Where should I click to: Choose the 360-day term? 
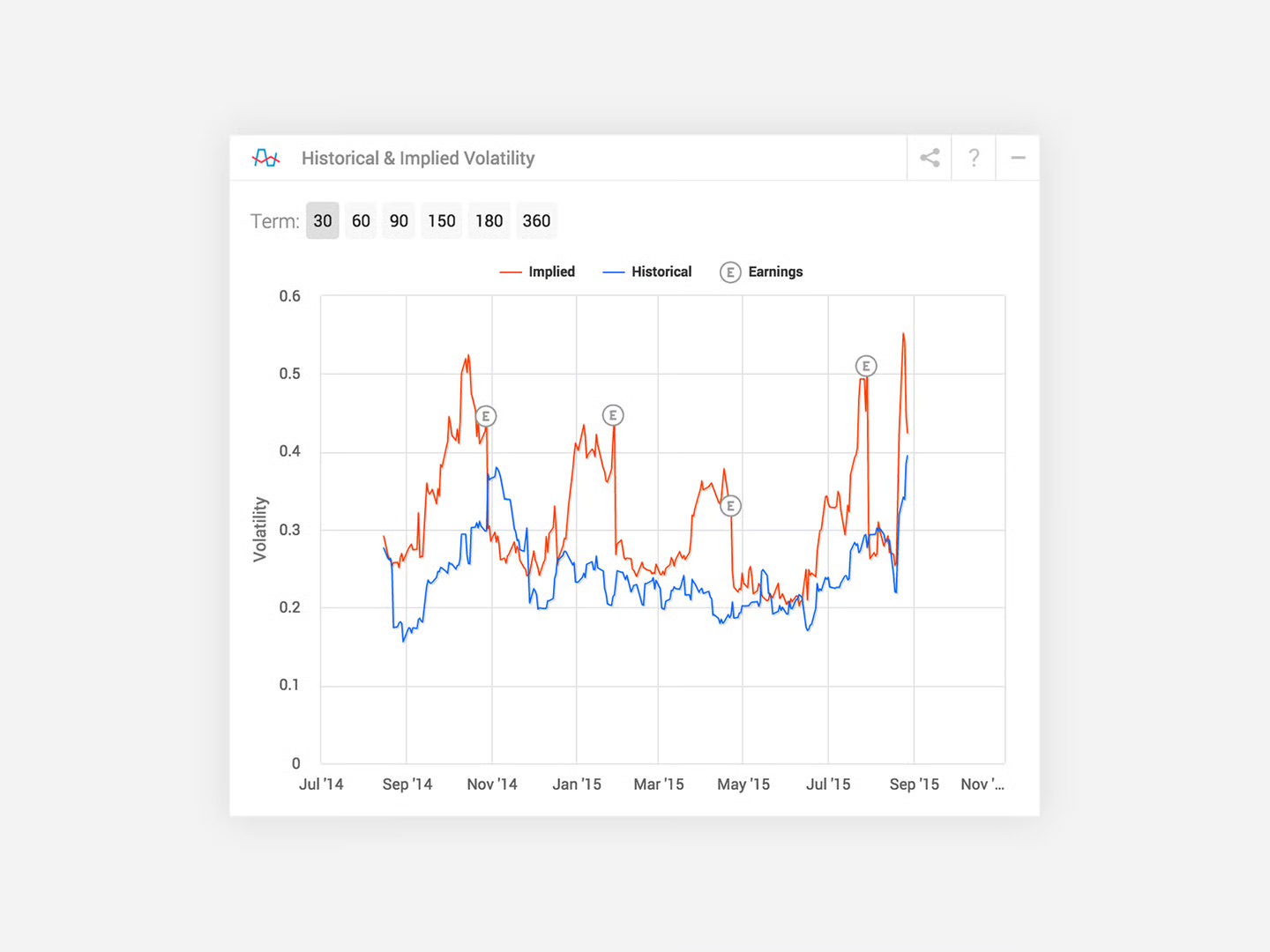tap(536, 221)
